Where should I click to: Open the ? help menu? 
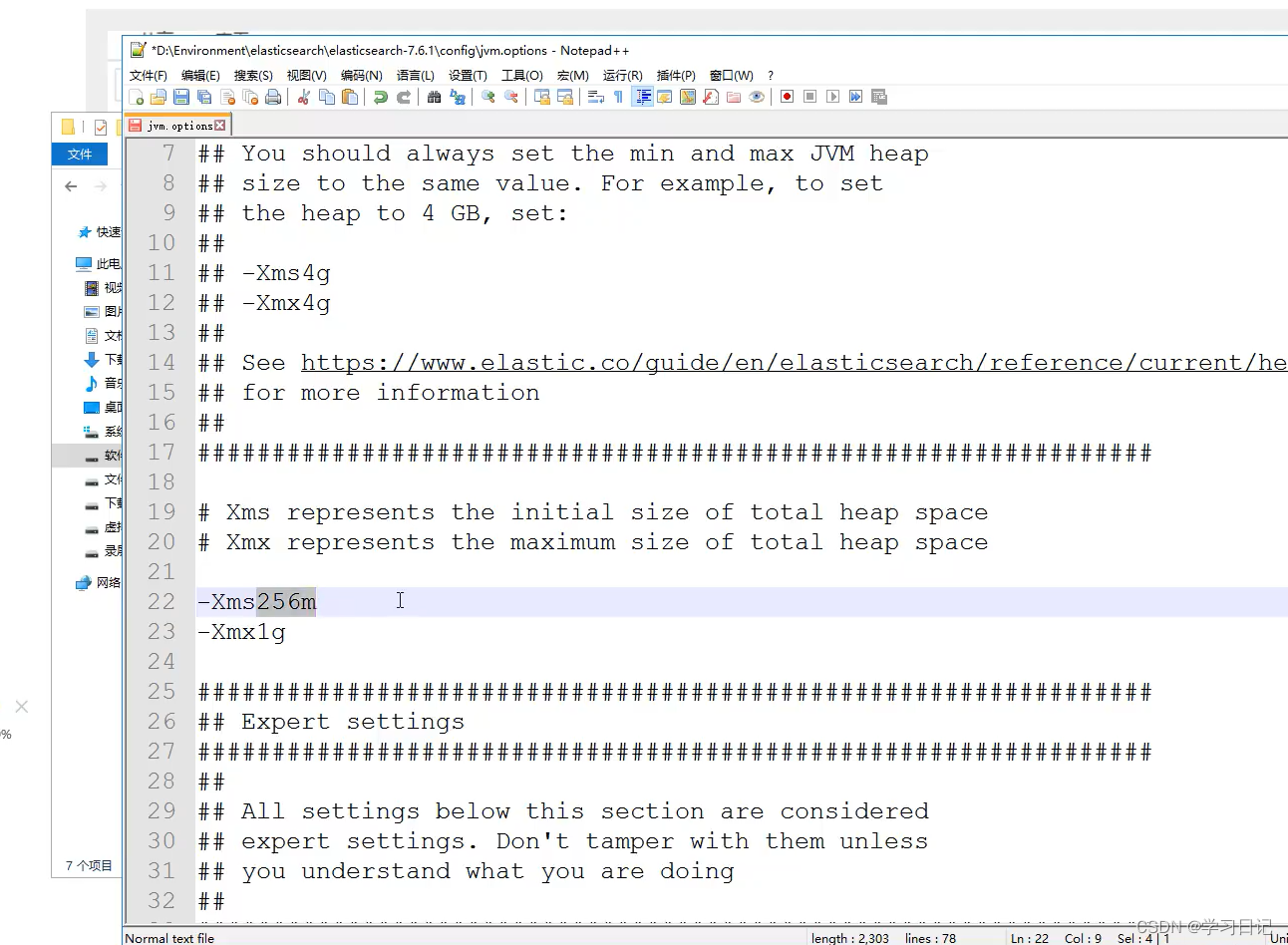click(770, 76)
